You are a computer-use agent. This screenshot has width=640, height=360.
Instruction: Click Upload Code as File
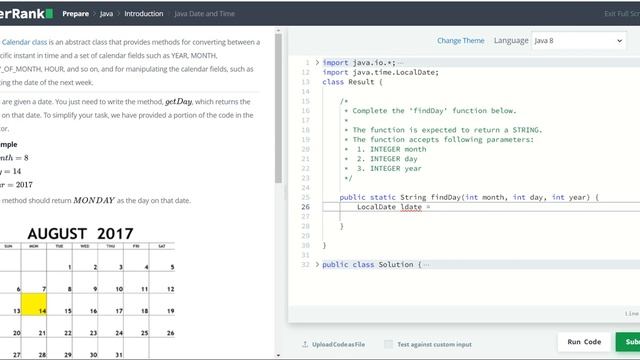(338, 344)
